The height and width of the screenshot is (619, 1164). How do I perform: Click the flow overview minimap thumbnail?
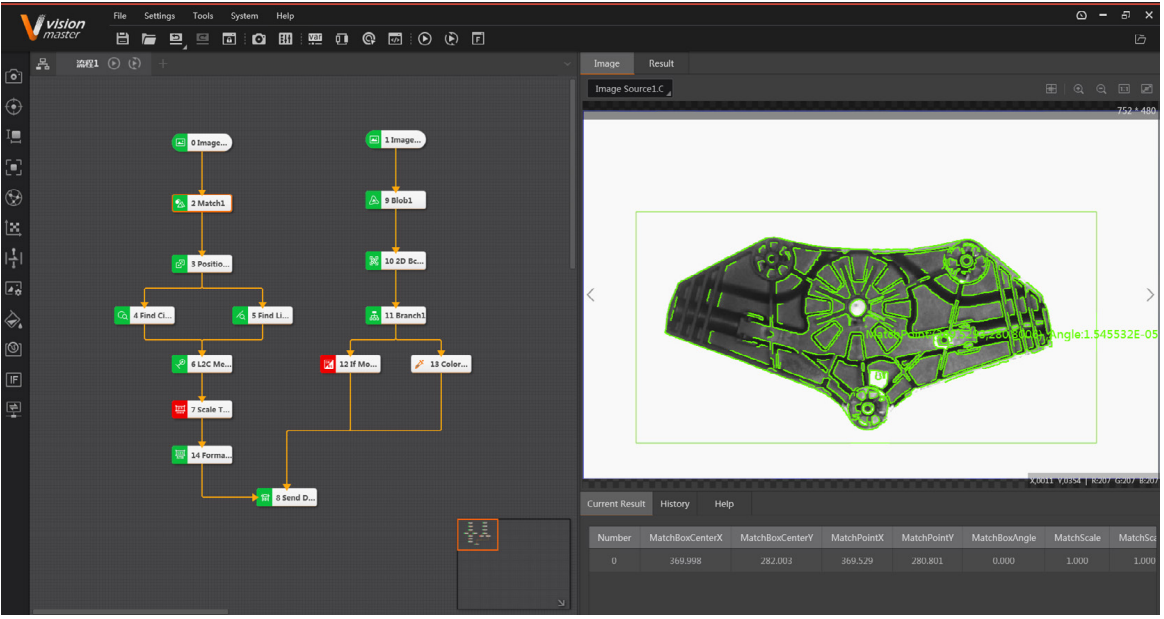pos(478,535)
